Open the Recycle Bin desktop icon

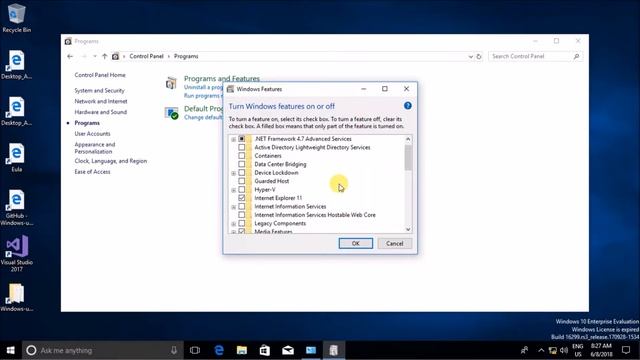pyautogui.click(x=16, y=18)
